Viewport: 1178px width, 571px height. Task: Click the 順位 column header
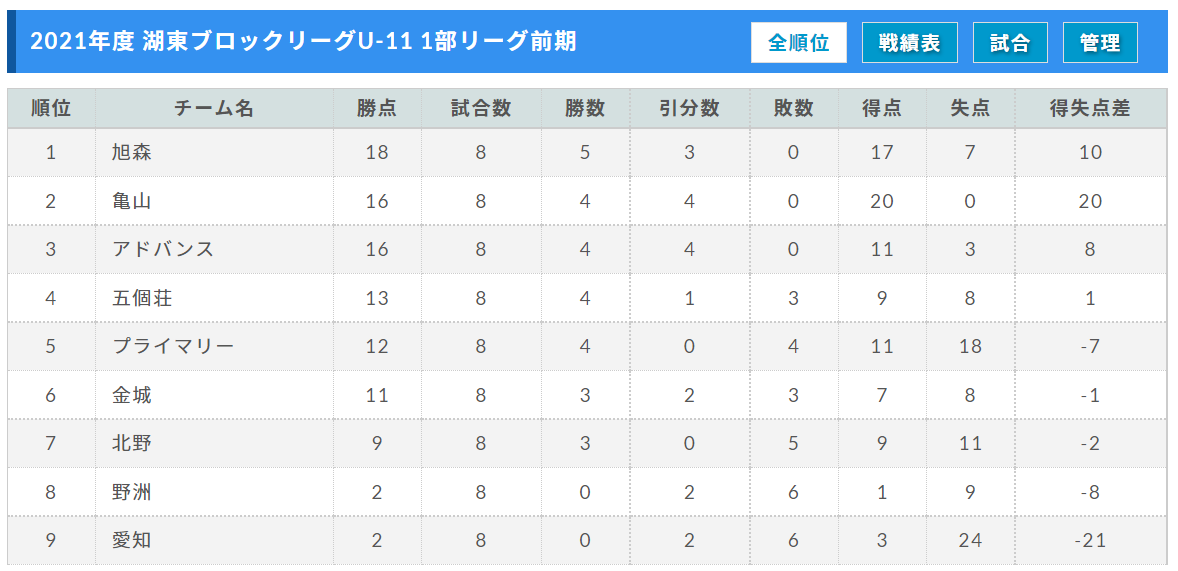51,109
